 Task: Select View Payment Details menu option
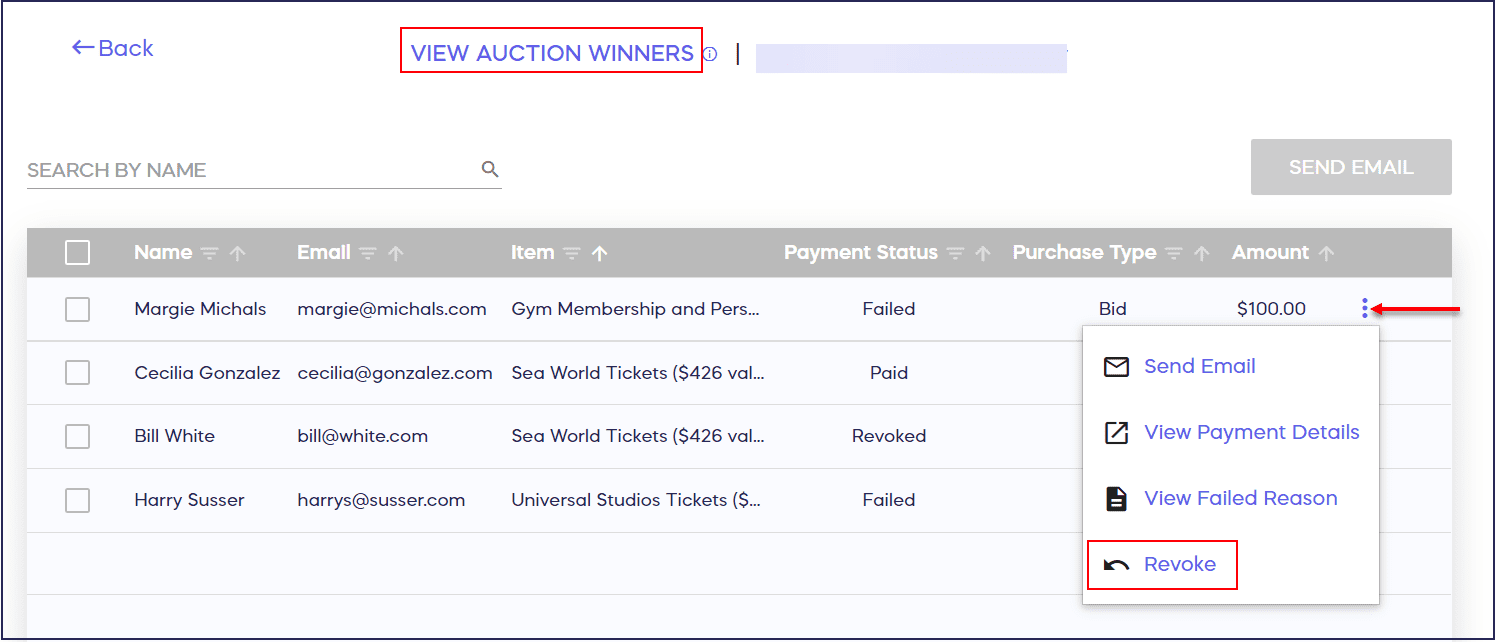pyautogui.click(x=1251, y=432)
